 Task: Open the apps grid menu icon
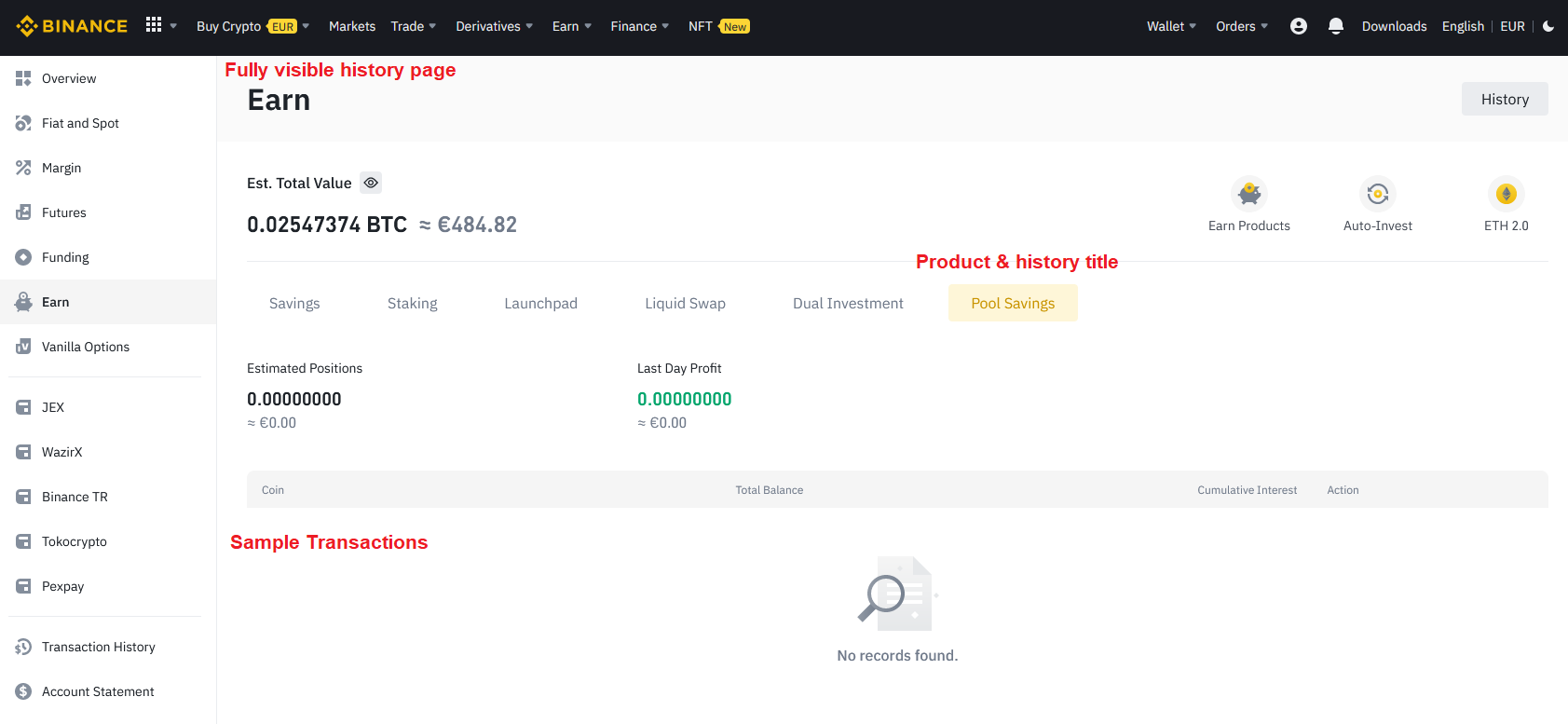[x=154, y=25]
